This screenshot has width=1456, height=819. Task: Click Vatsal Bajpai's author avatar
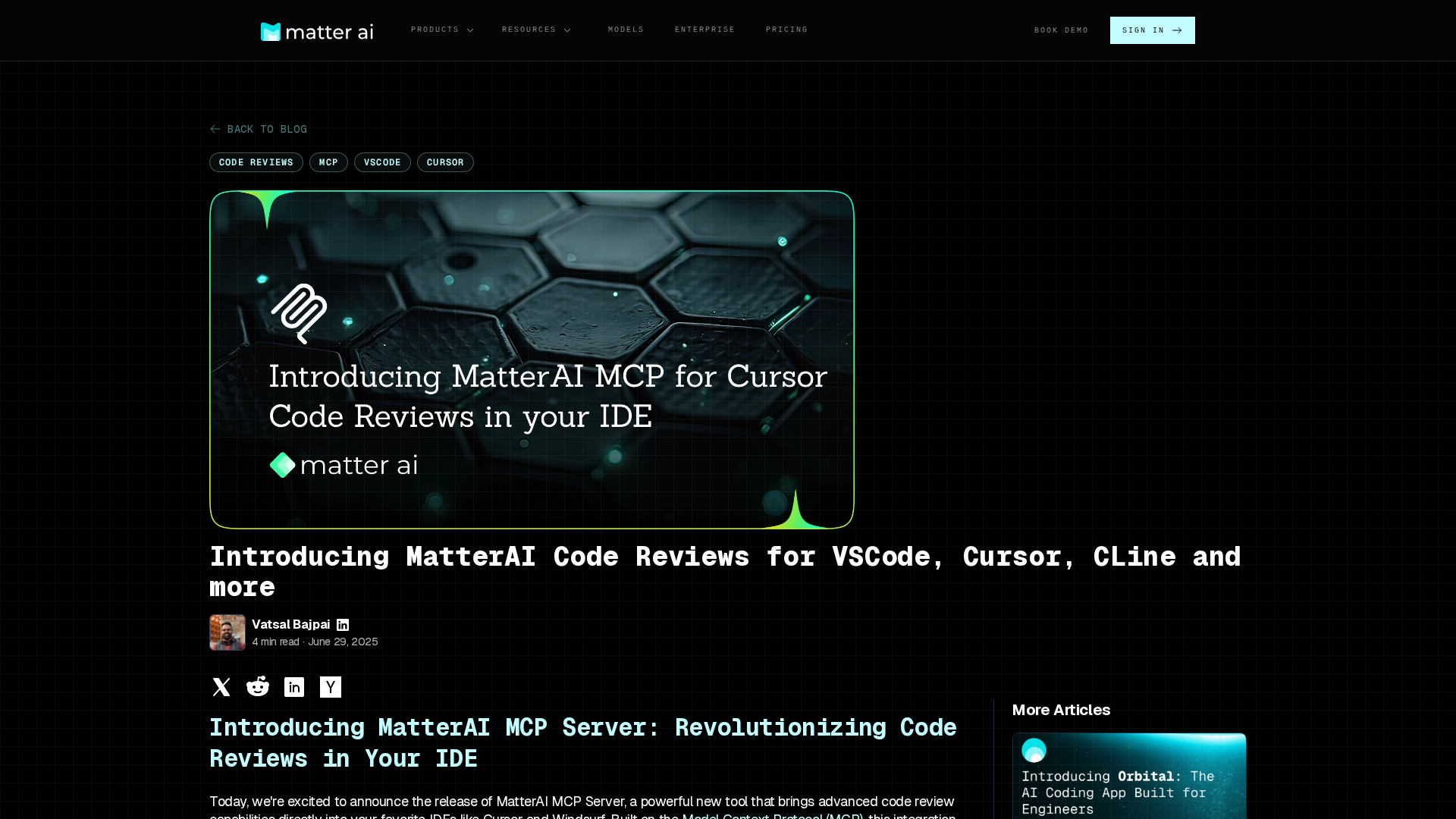[x=227, y=632]
